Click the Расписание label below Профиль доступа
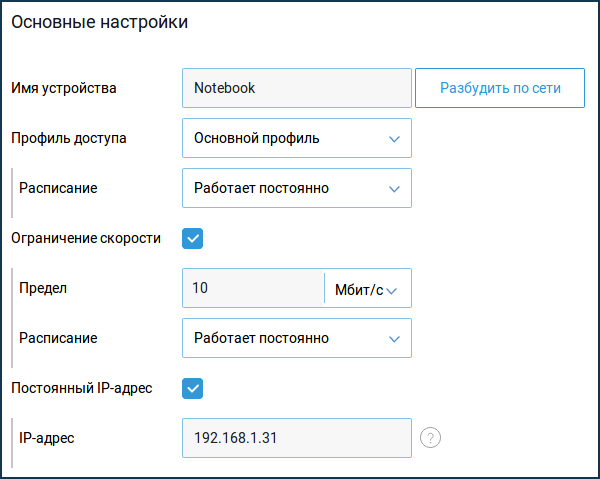600x479 pixels. tap(58, 188)
